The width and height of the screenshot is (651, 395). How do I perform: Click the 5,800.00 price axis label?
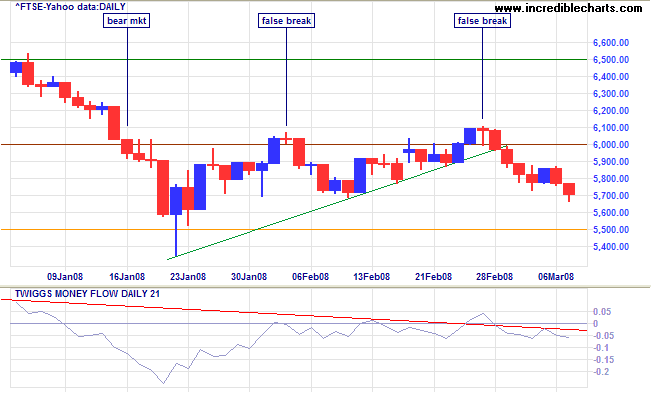coord(611,179)
